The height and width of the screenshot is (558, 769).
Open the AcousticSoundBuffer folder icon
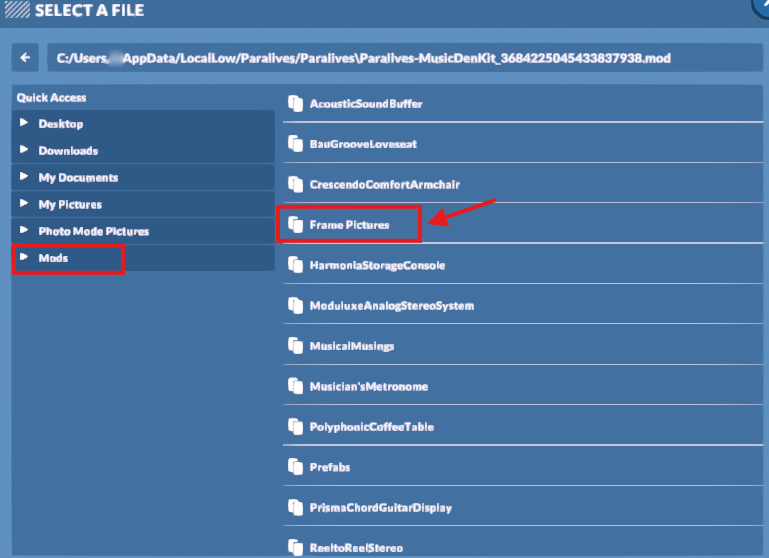pyautogui.click(x=295, y=103)
